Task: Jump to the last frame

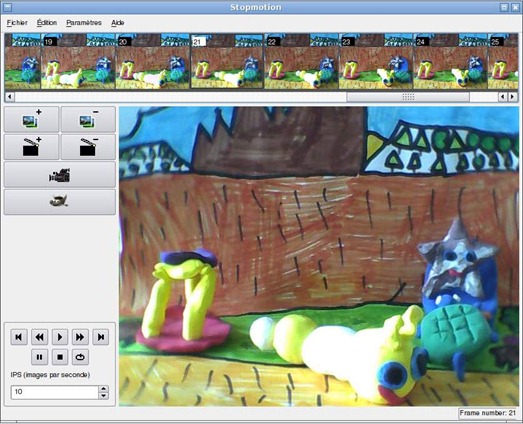Action: [x=101, y=337]
